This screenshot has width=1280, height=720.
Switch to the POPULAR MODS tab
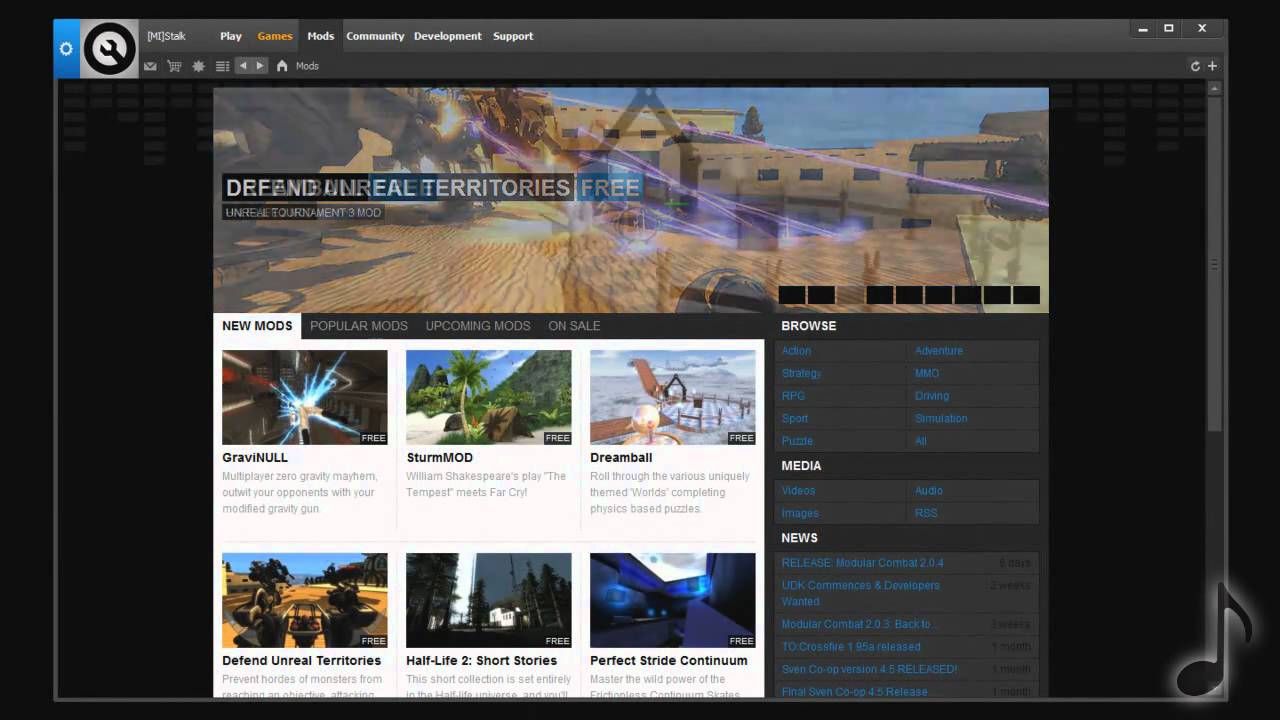coord(359,326)
